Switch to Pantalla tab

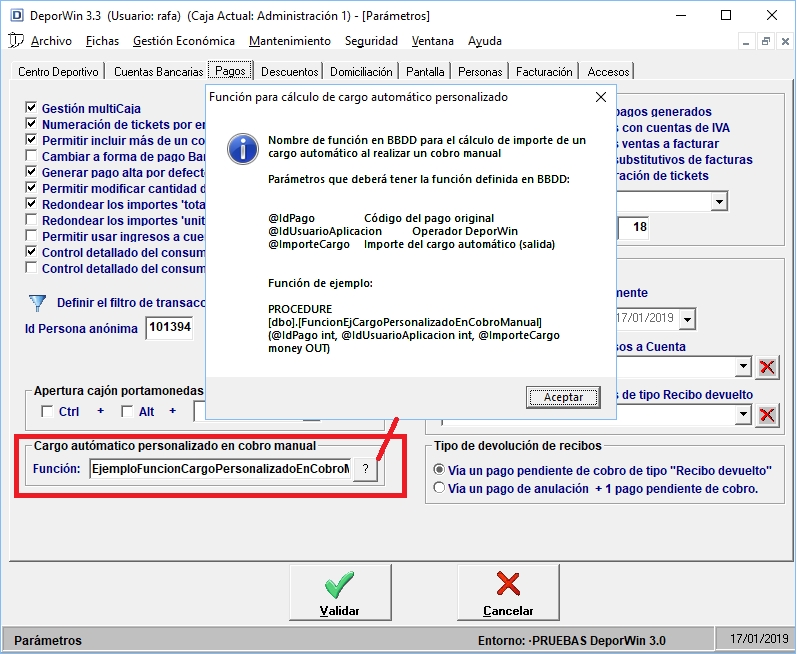point(425,72)
